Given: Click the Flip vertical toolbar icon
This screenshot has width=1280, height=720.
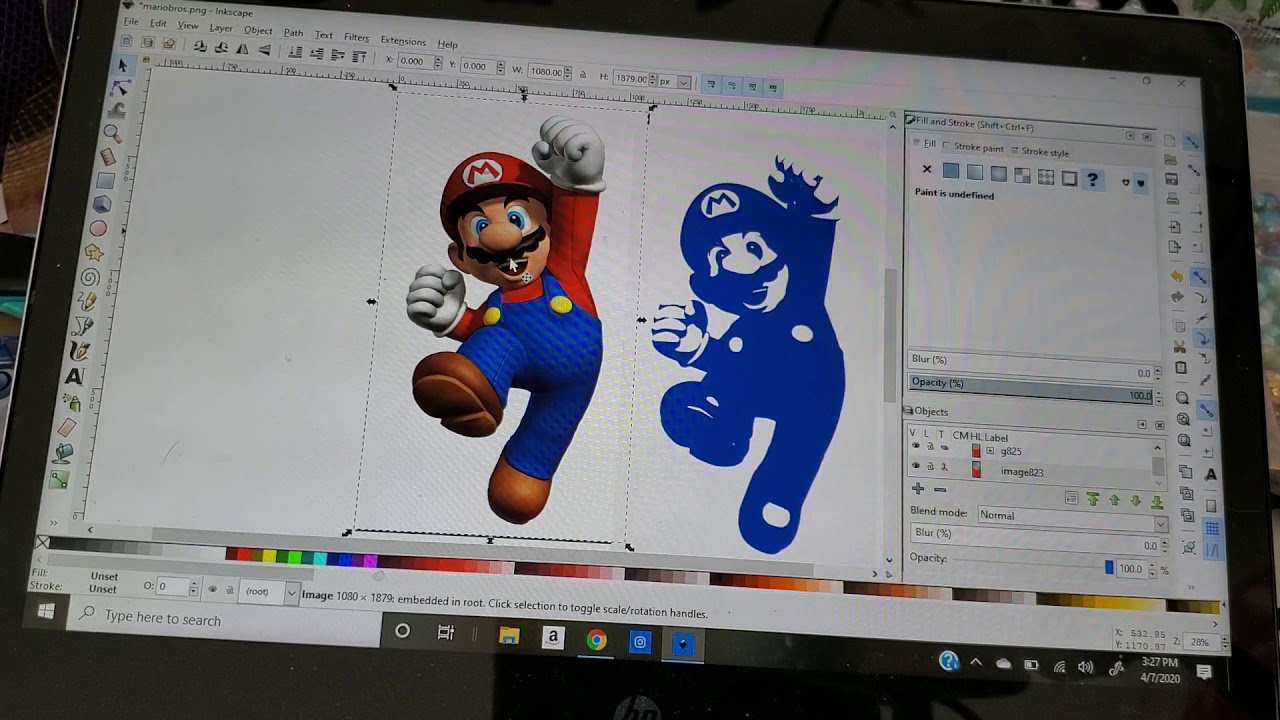Looking at the screenshot, I should [x=264, y=51].
